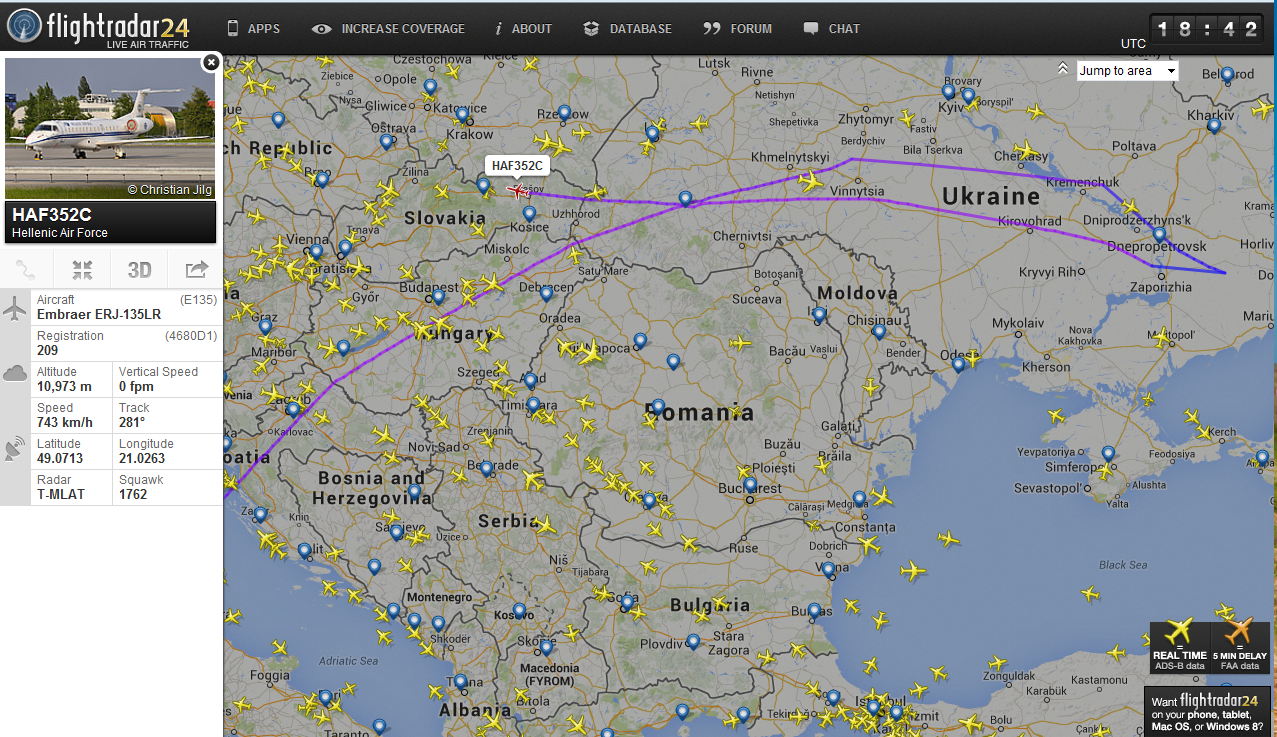Click the center-on-aircraft arrows icon
The width and height of the screenshot is (1277, 737).
[x=83, y=269]
